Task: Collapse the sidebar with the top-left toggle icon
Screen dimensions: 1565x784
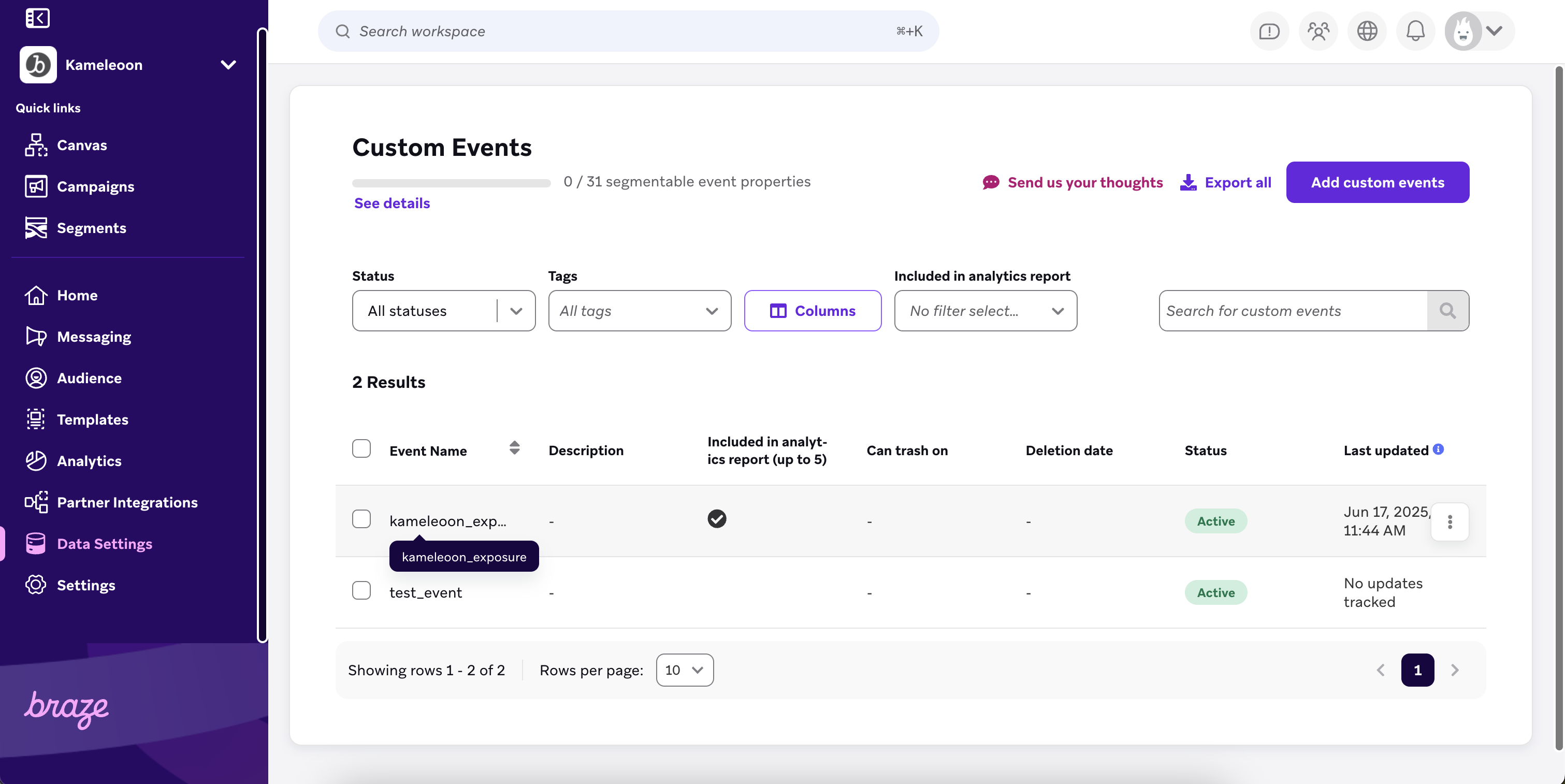Action: (x=37, y=18)
